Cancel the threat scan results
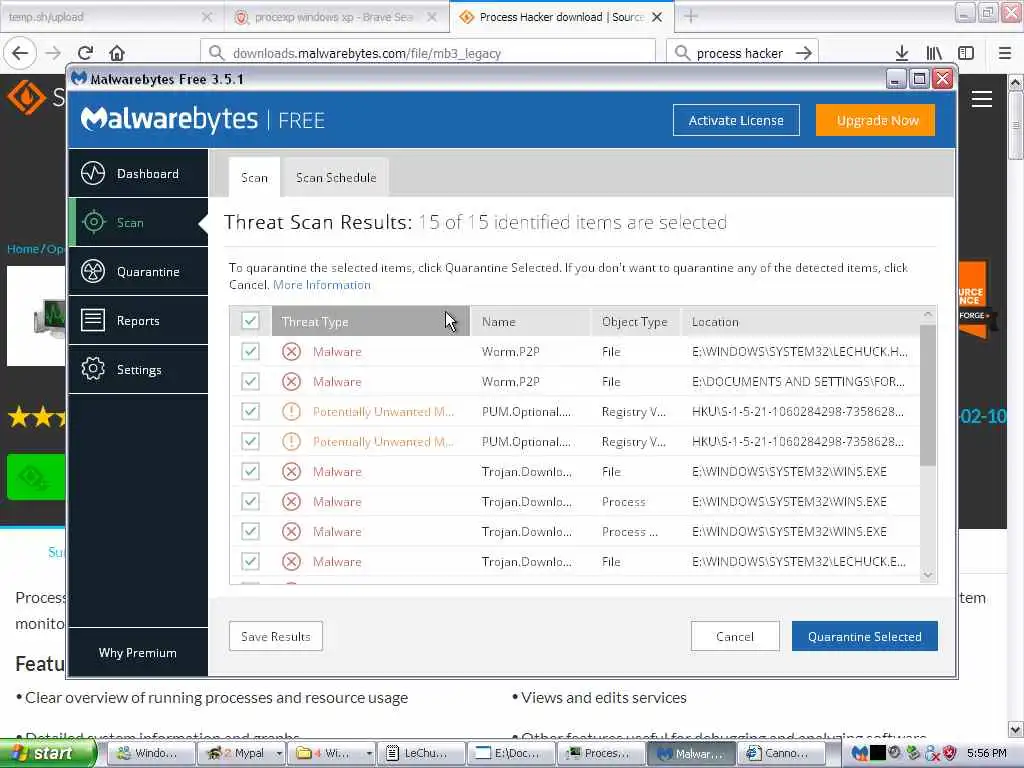This screenshot has height=768, width=1024. (735, 636)
